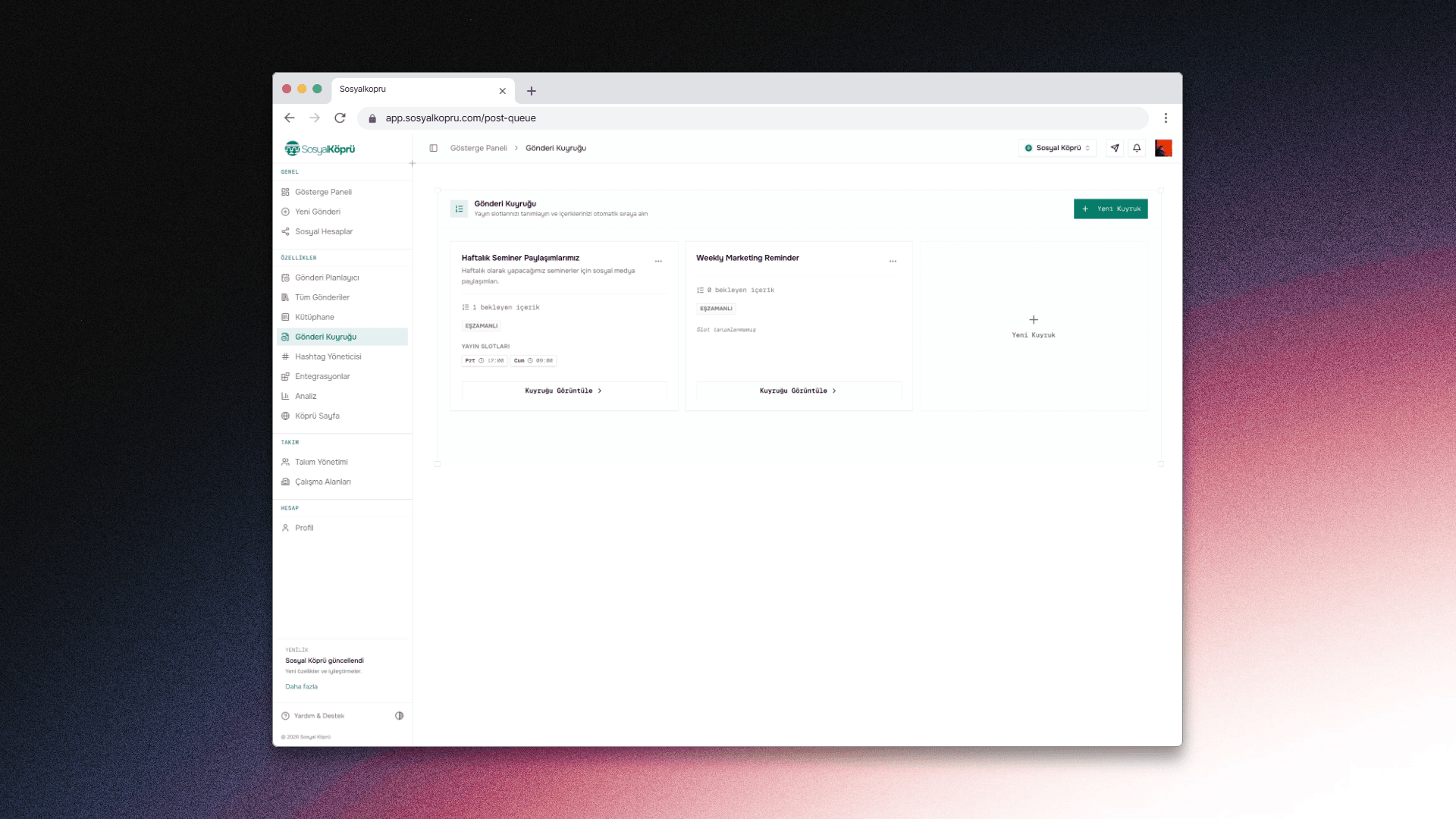Click the empty Yeni Kuyruk plus card
This screenshot has width=1456, height=819.
[1034, 327]
